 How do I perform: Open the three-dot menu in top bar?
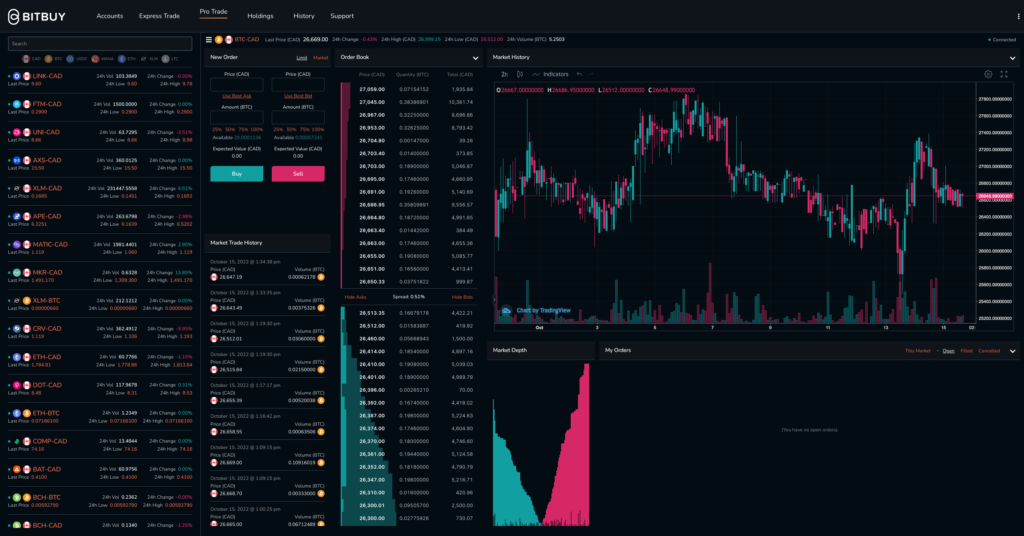(x=1018, y=16)
